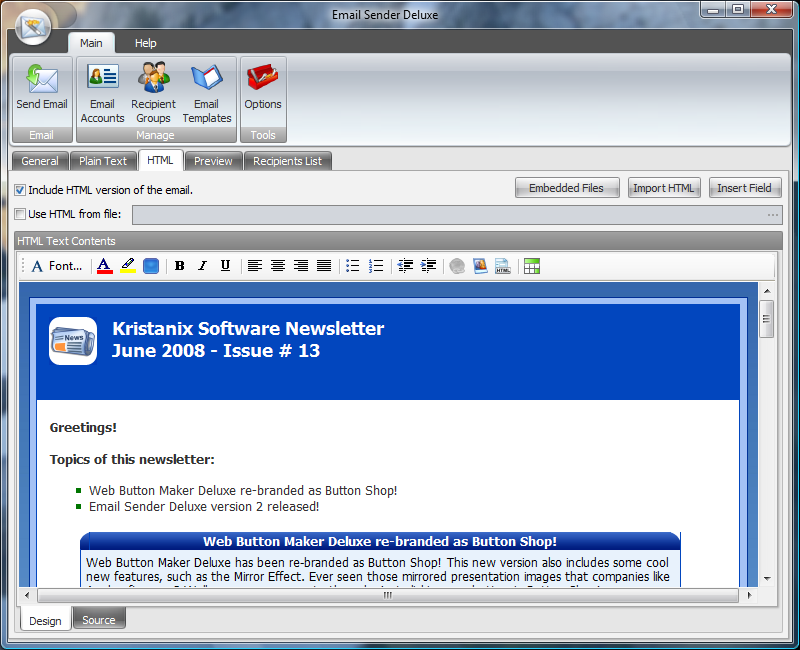This screenshot has width=800, height=650.
Task: Click Import HTML button
Action: pyautogui.click(x=664, y=188)
